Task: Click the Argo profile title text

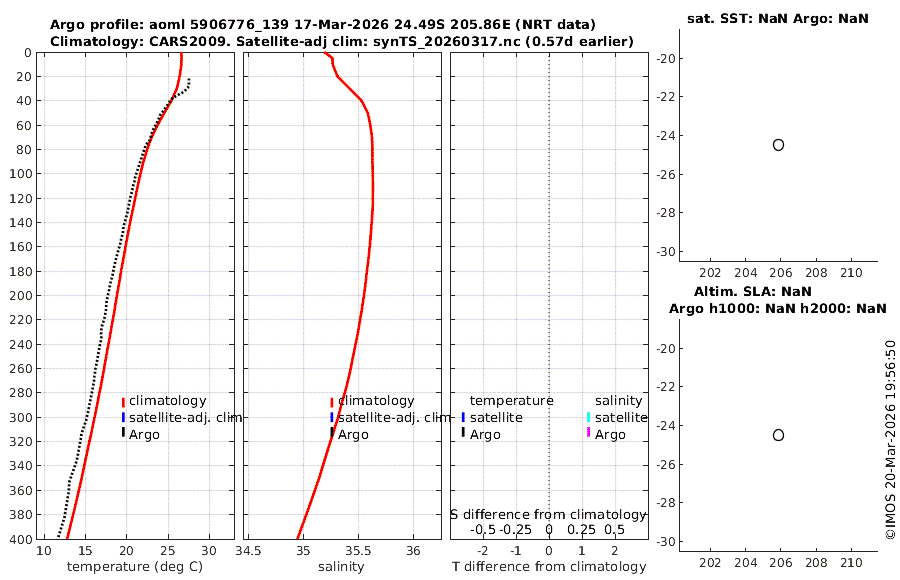Action: click(323, 25)
